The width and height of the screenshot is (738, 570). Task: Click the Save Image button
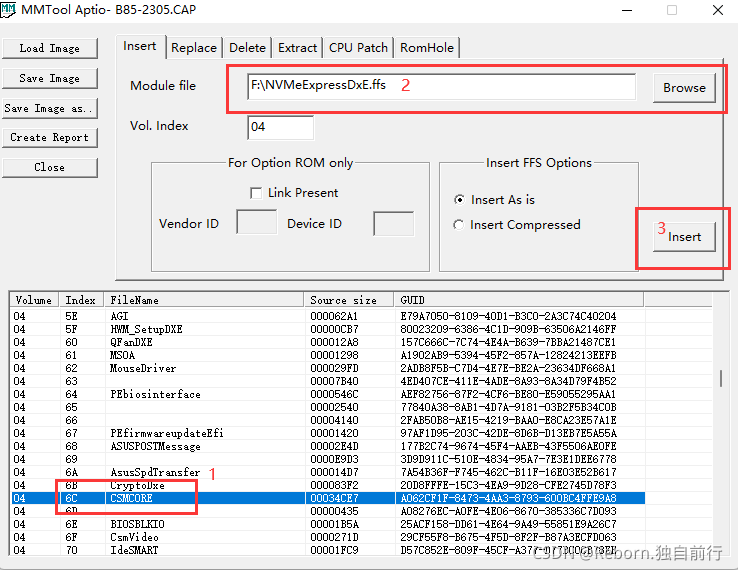50,79
